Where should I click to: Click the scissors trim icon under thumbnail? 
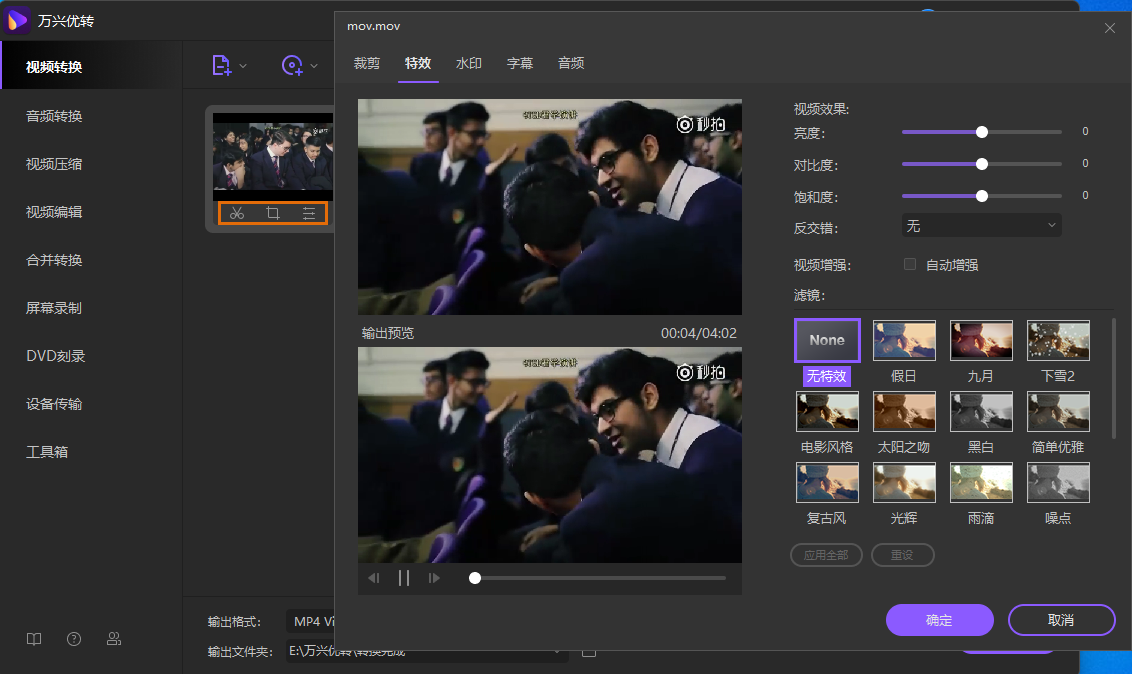click(237, 213)
